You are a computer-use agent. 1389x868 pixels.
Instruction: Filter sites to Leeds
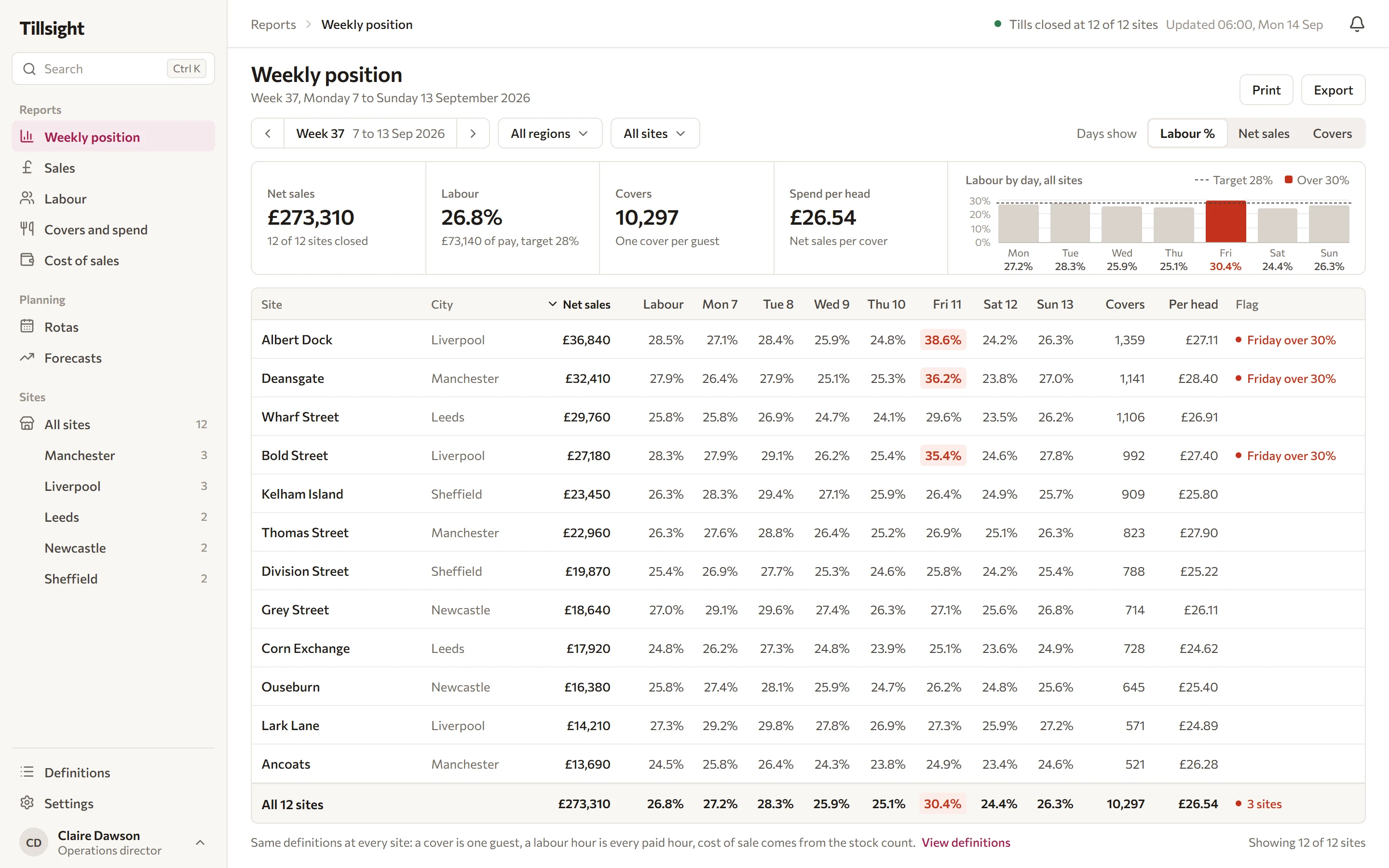coord(113,516)
